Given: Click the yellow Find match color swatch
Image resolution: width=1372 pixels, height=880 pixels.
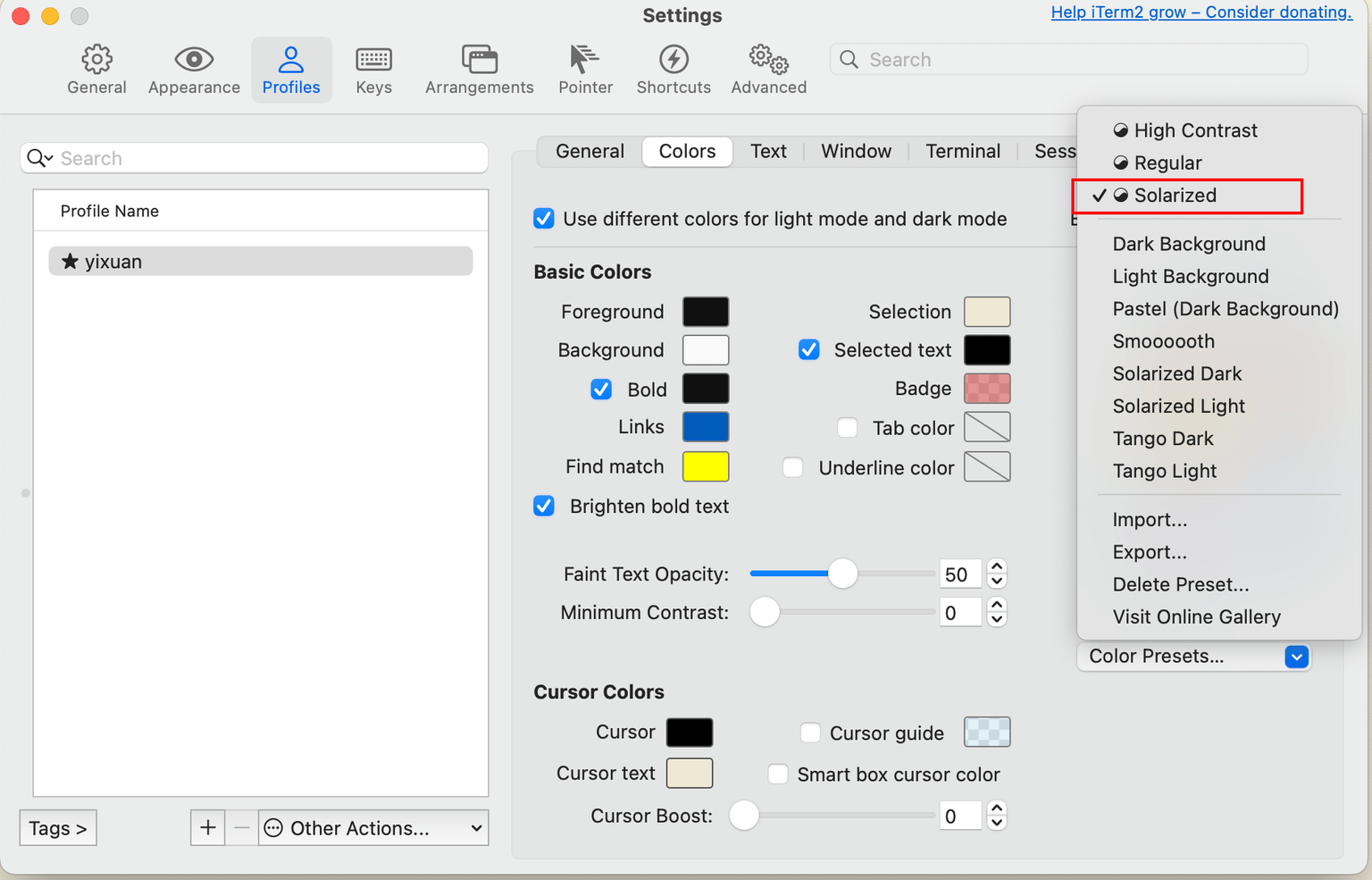Looking at the screenshot, I should click(x=705, y=466).
